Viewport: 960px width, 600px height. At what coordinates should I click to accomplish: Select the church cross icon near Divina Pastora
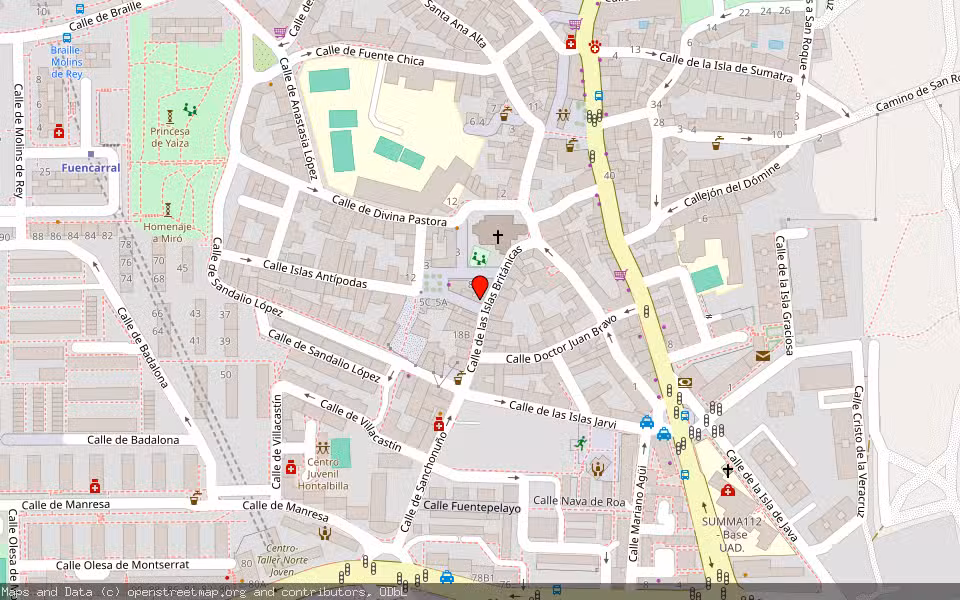coord(498,236)
